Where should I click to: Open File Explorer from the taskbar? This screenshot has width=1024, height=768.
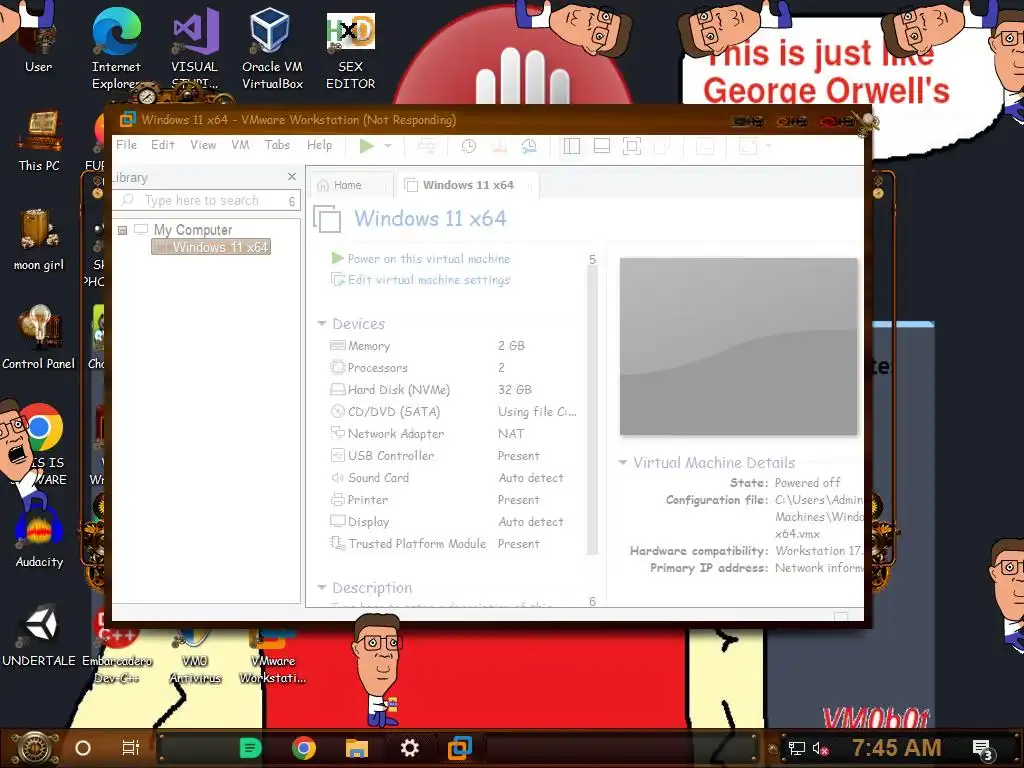pyautogui.click(x=357, y=748)
